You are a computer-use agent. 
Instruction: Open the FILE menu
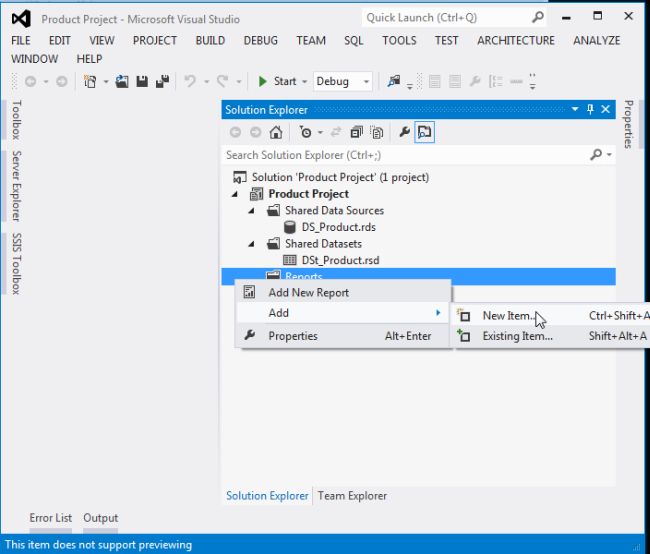pyautogui.click(x=21, y=40)
